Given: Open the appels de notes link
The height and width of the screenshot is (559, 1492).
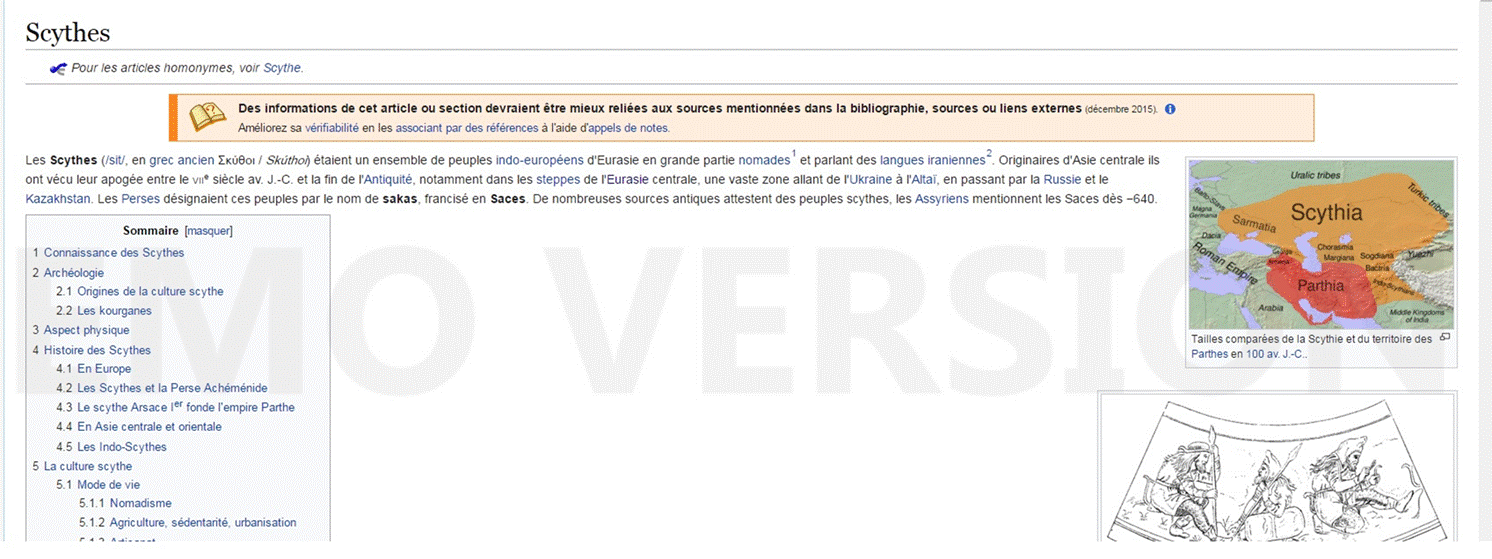Looking at the screenshot, I should coord(627,128).
